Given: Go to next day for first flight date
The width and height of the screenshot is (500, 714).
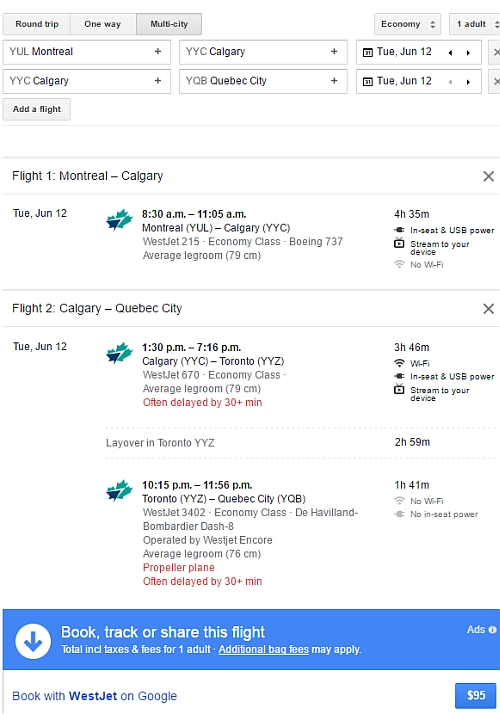Looking at the screenshot, I should (468, 52).
